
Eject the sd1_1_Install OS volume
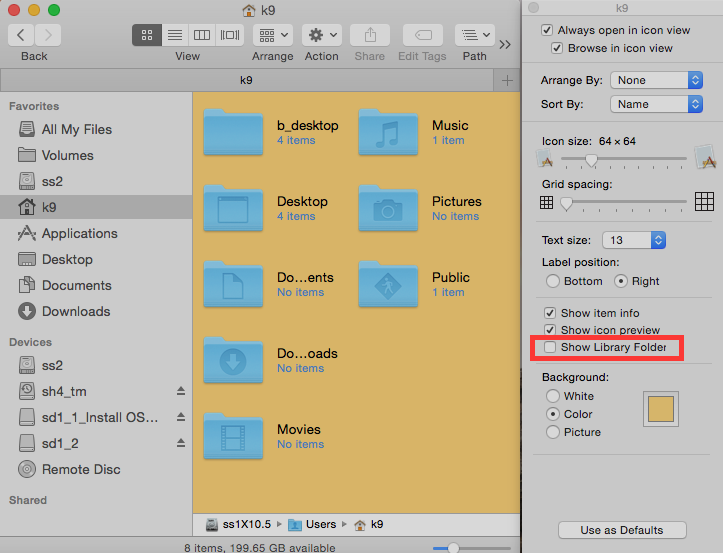point(181,417)
